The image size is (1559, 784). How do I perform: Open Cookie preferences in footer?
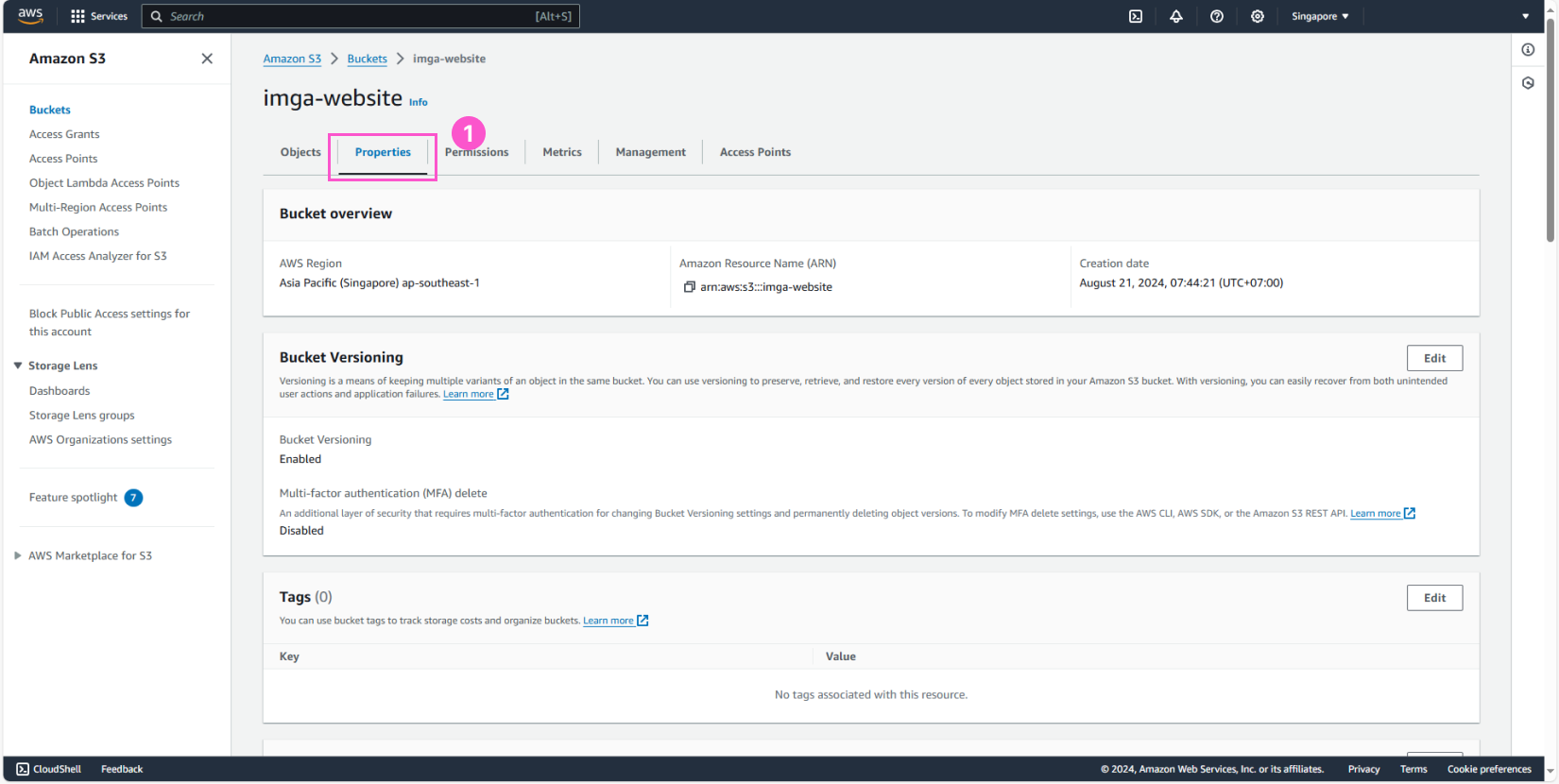click(x=1489, y=769)
